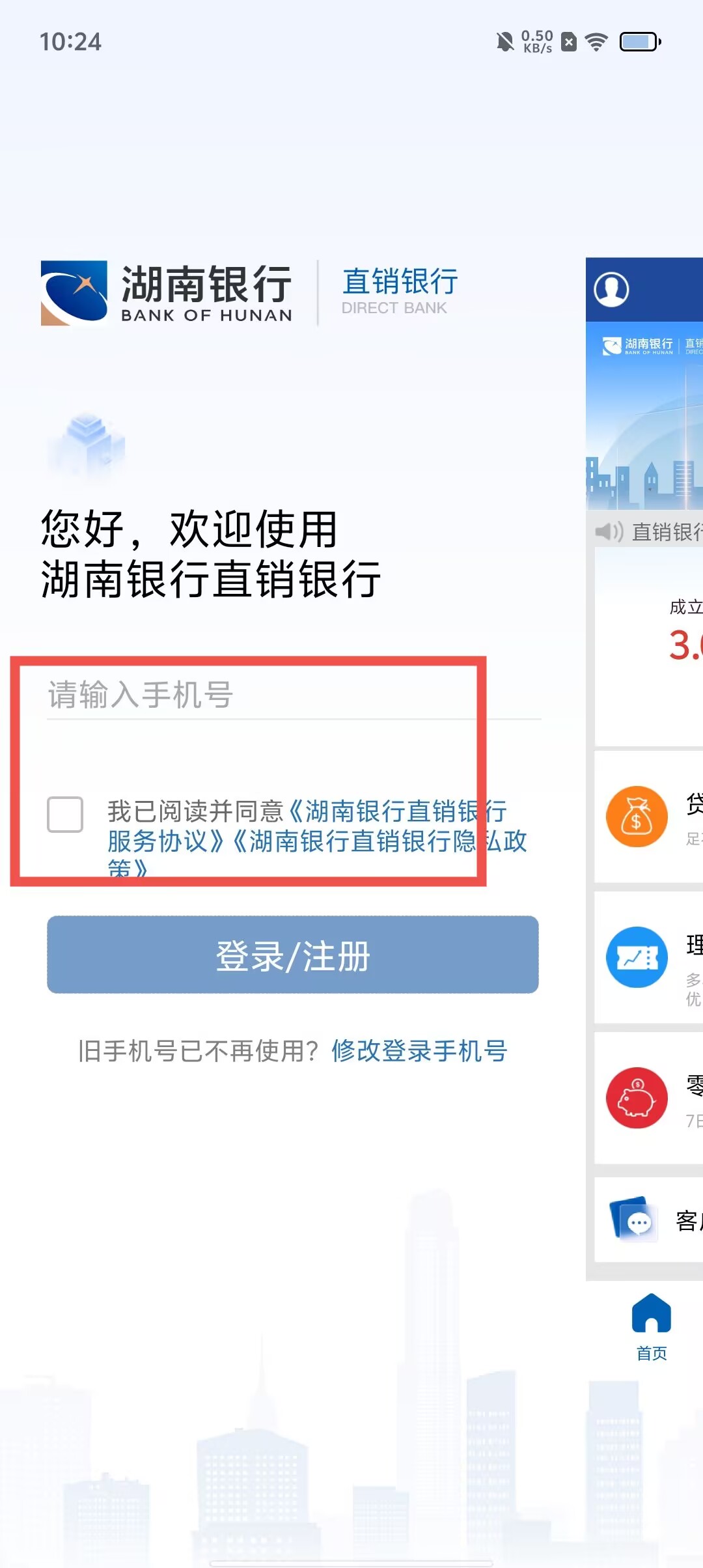Tap the announcement speaker icon
The image size is (703, 1568).
(609, 531)
